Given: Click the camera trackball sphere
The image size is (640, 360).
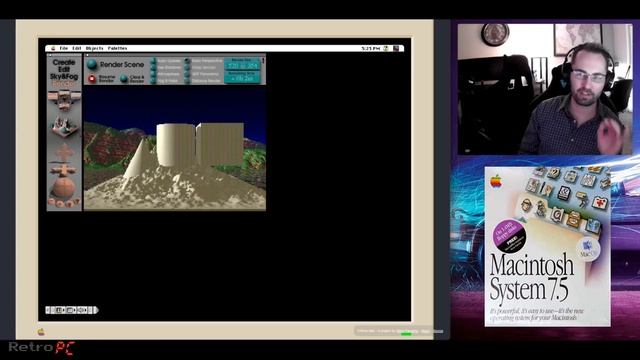Looking at the screenshot, I should point(64,188).
